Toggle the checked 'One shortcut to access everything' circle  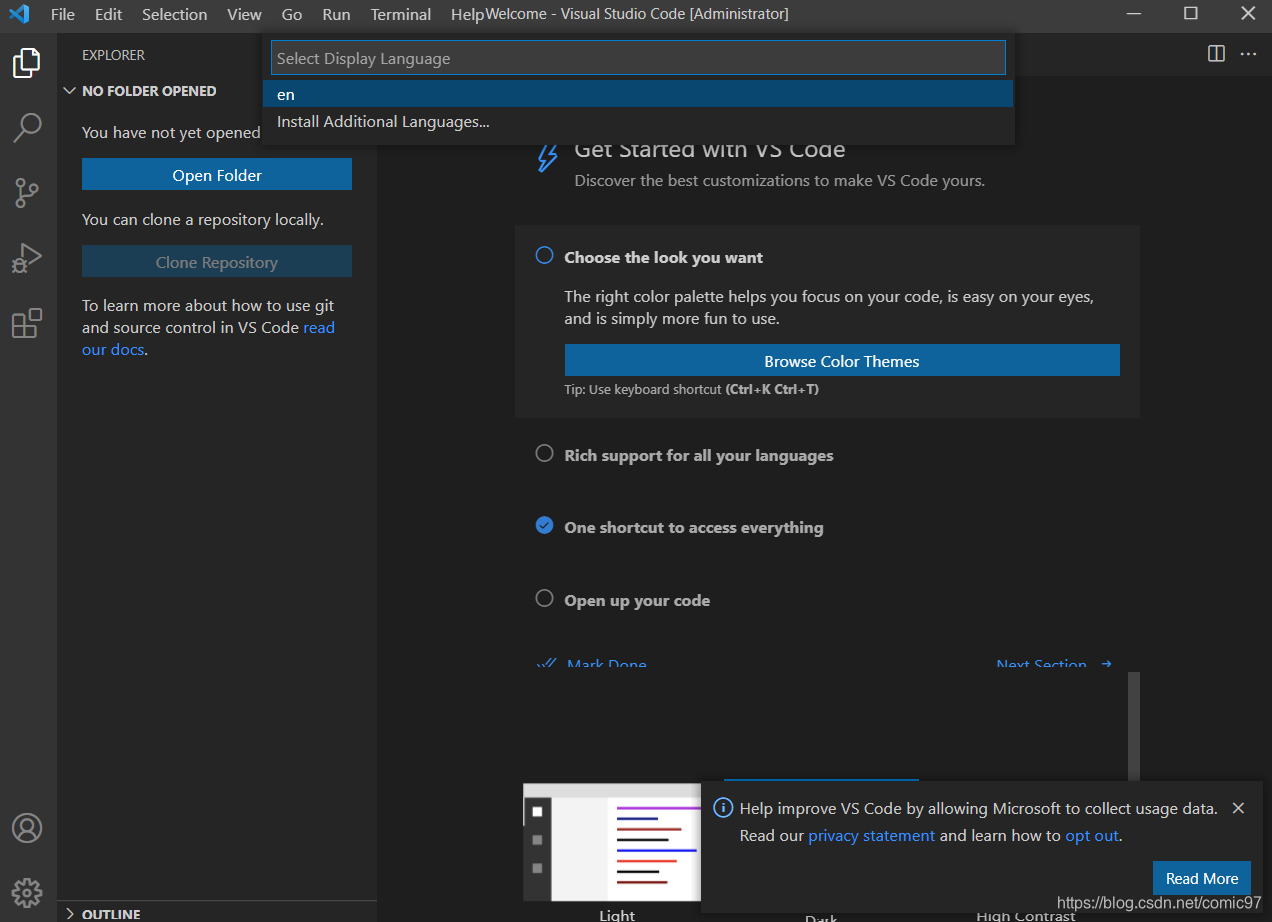[x=544, y=526]
